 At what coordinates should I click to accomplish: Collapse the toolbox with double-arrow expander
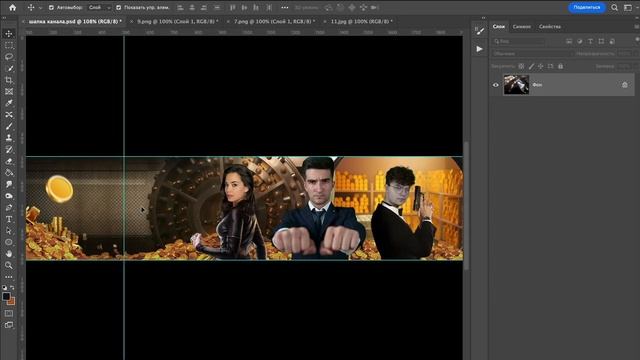[x=4, y=18]
